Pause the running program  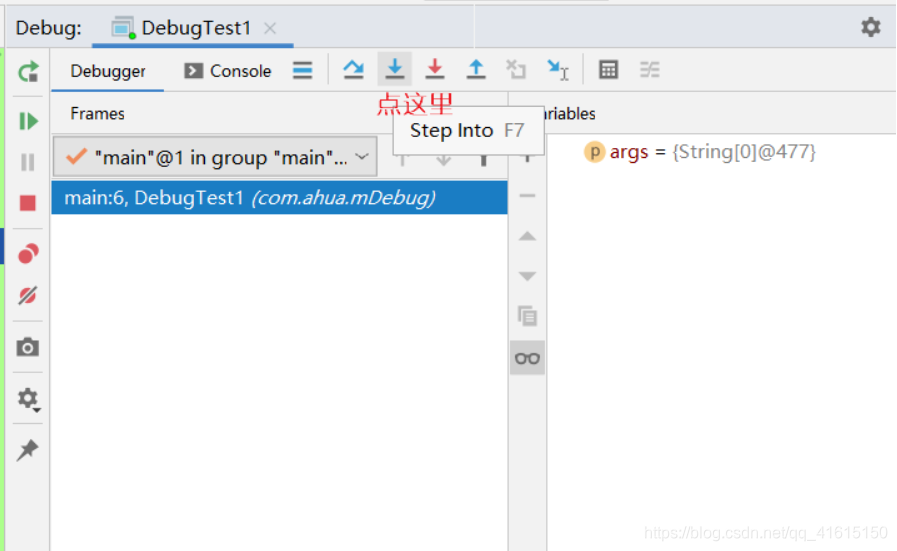28,162
